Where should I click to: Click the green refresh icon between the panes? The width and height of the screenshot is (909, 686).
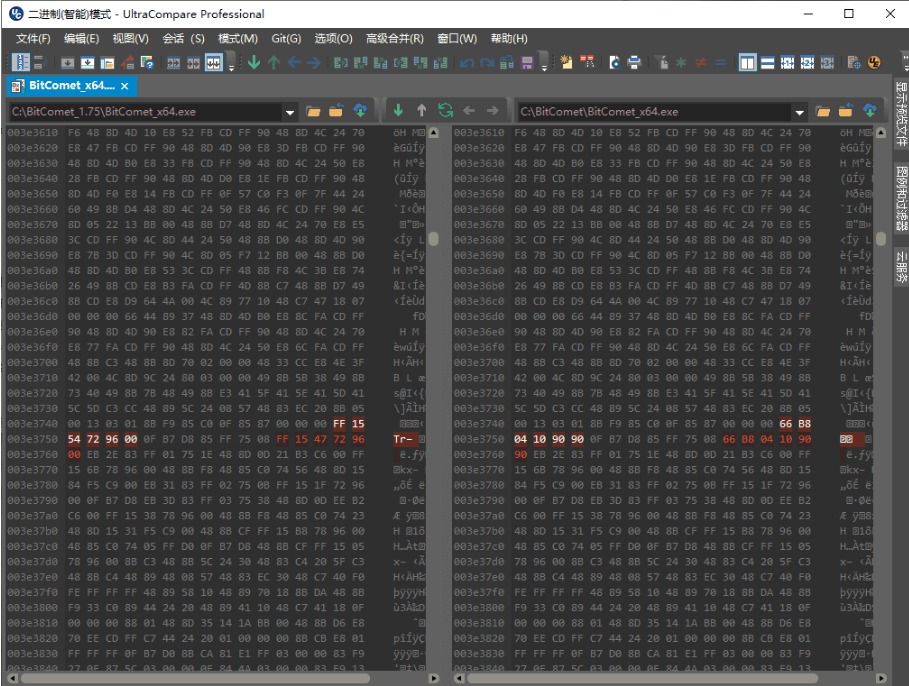click(x=445, y=110)
